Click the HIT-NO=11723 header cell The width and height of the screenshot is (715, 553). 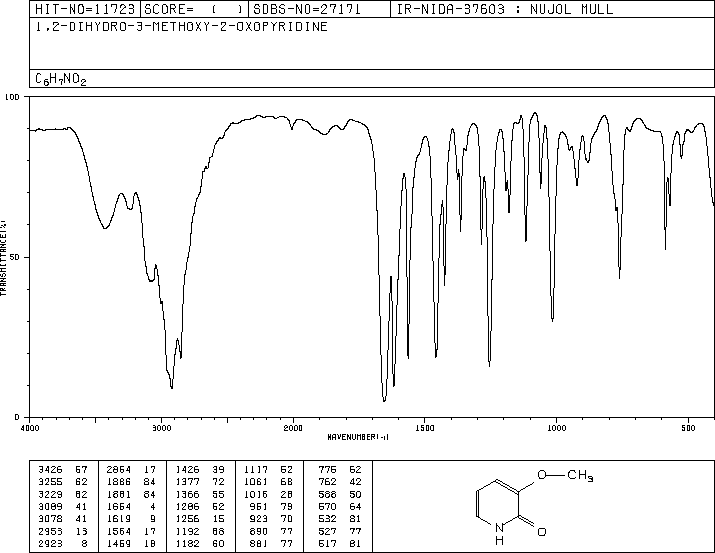(x=85, y=9)
